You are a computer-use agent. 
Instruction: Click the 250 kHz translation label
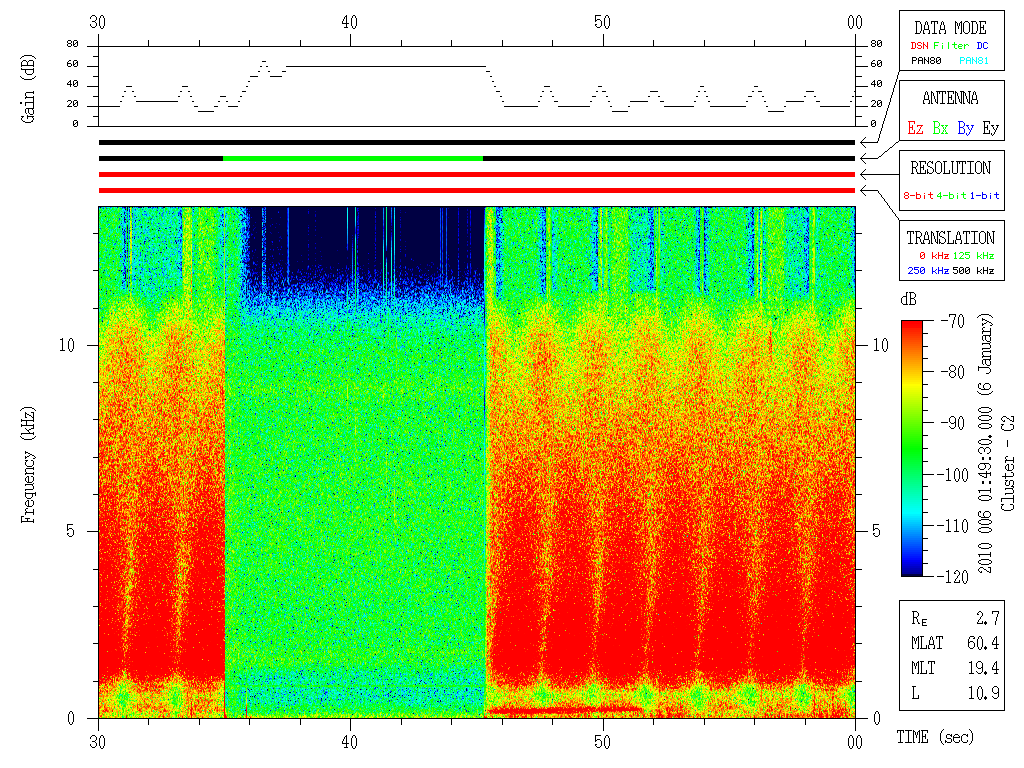click(x=928, y=270)
